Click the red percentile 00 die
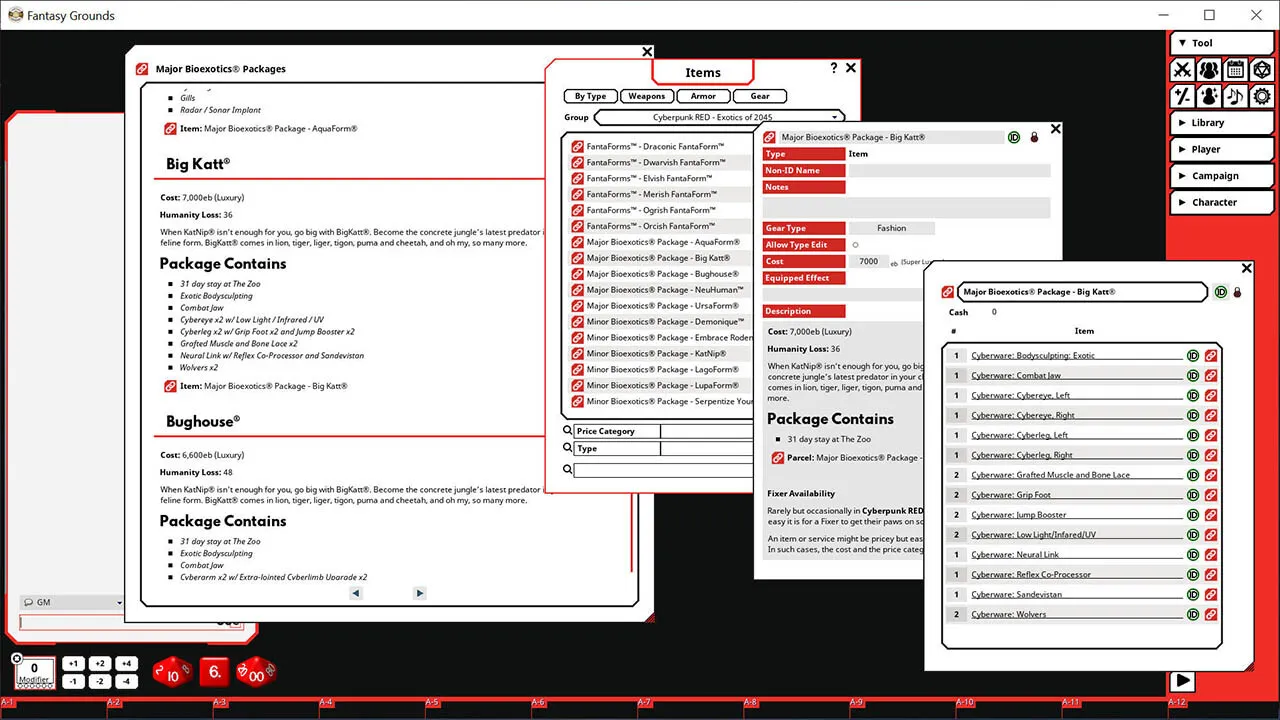Image resolution: width=1280 pixels, height=720 pixels. click(255, 672)
